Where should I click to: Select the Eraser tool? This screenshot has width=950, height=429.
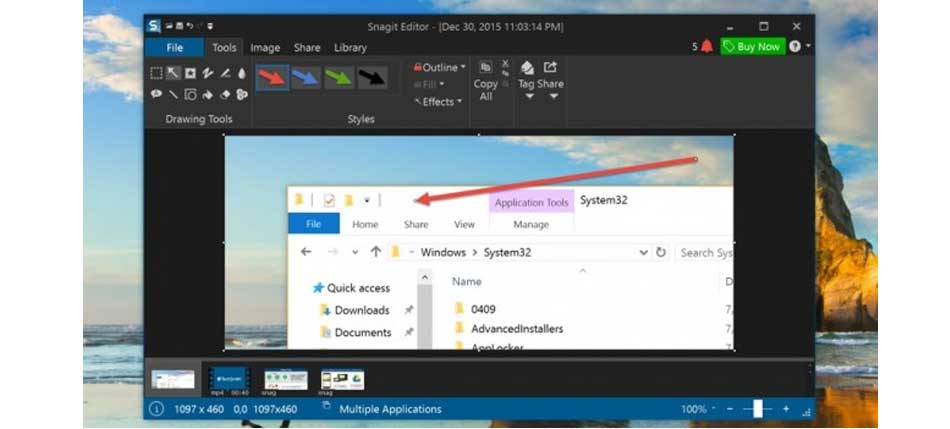[225, 94]
